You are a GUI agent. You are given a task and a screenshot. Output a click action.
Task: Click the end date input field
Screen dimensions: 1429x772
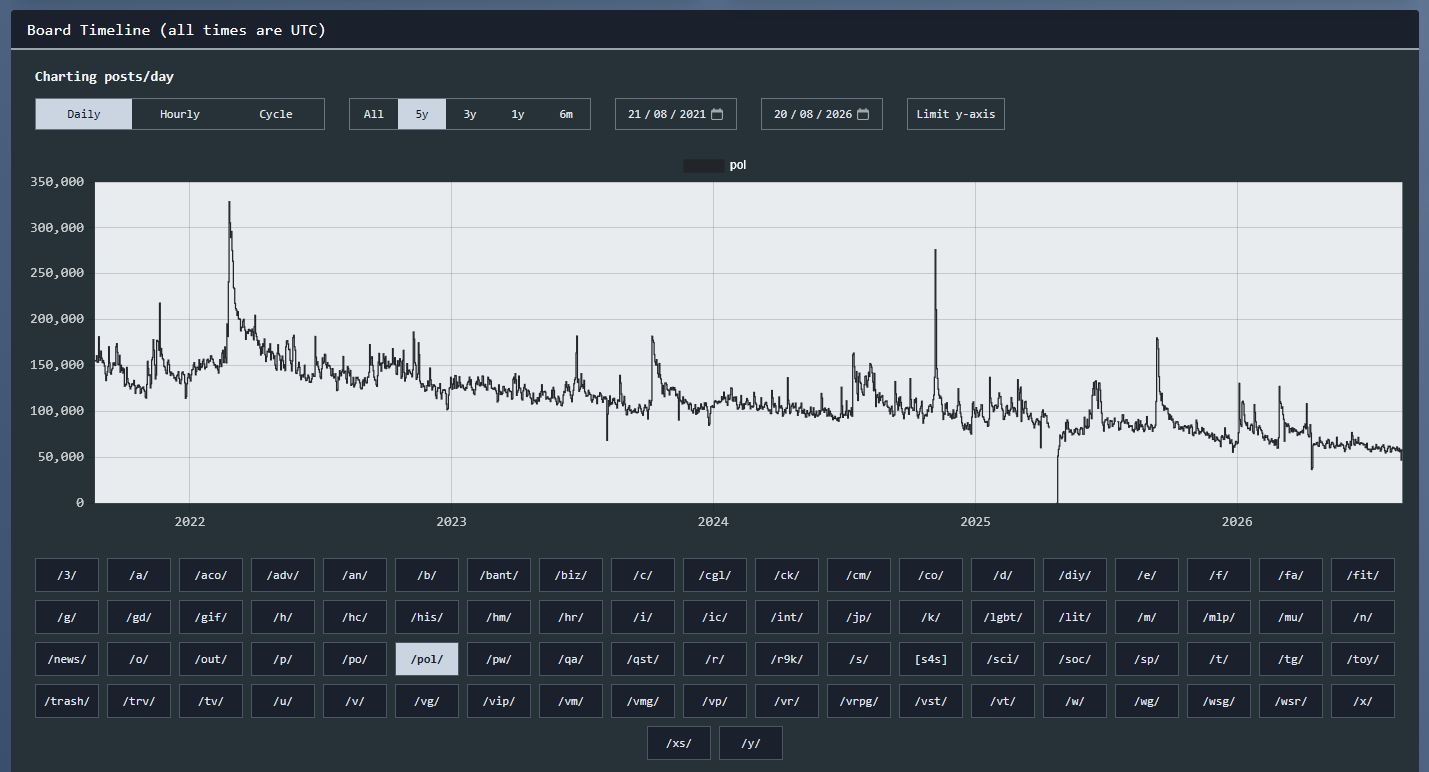pyautogui.click(x=822, y=114)
